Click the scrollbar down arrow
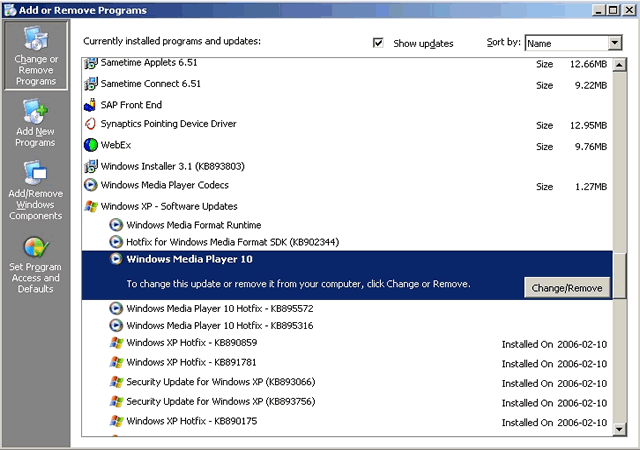640x450 pixels. (620, 429)
